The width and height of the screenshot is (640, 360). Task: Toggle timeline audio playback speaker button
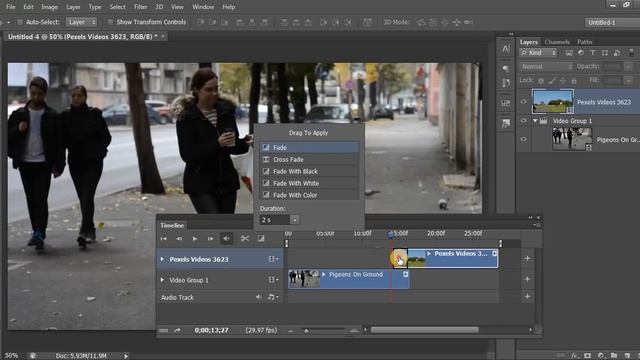coord(227,239)
